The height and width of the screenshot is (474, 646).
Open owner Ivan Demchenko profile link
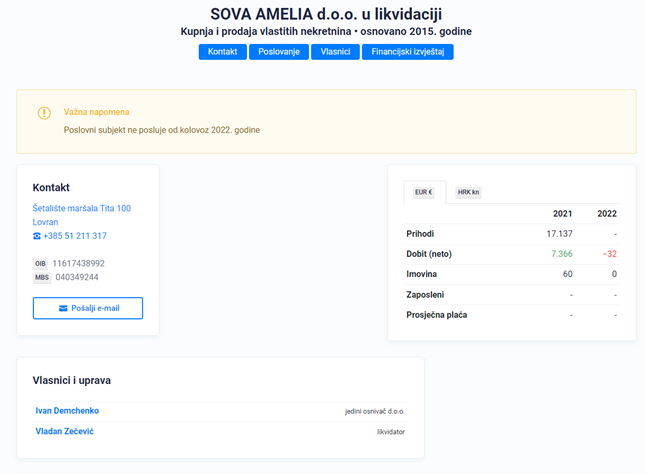(x=67, y=411)
